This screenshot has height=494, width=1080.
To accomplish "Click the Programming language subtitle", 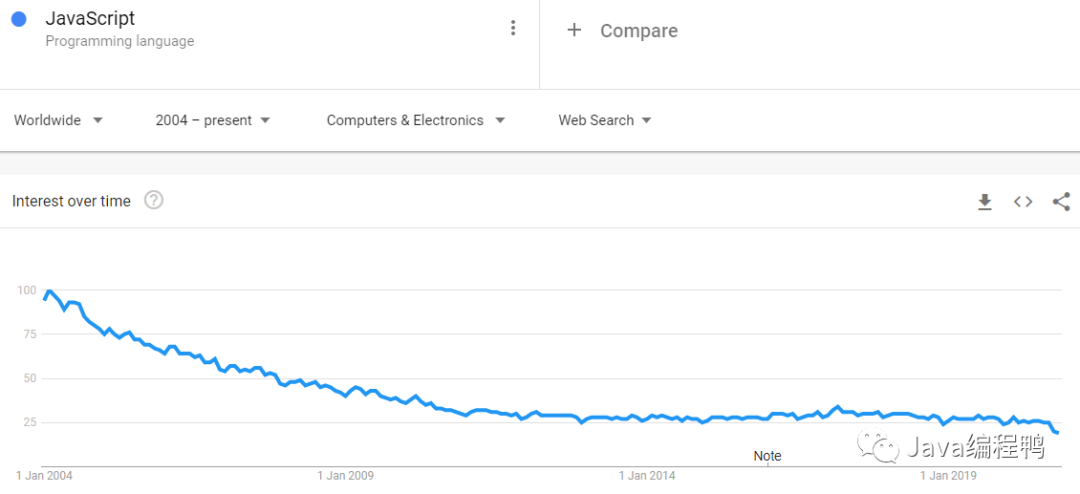I will pos(120,42).
